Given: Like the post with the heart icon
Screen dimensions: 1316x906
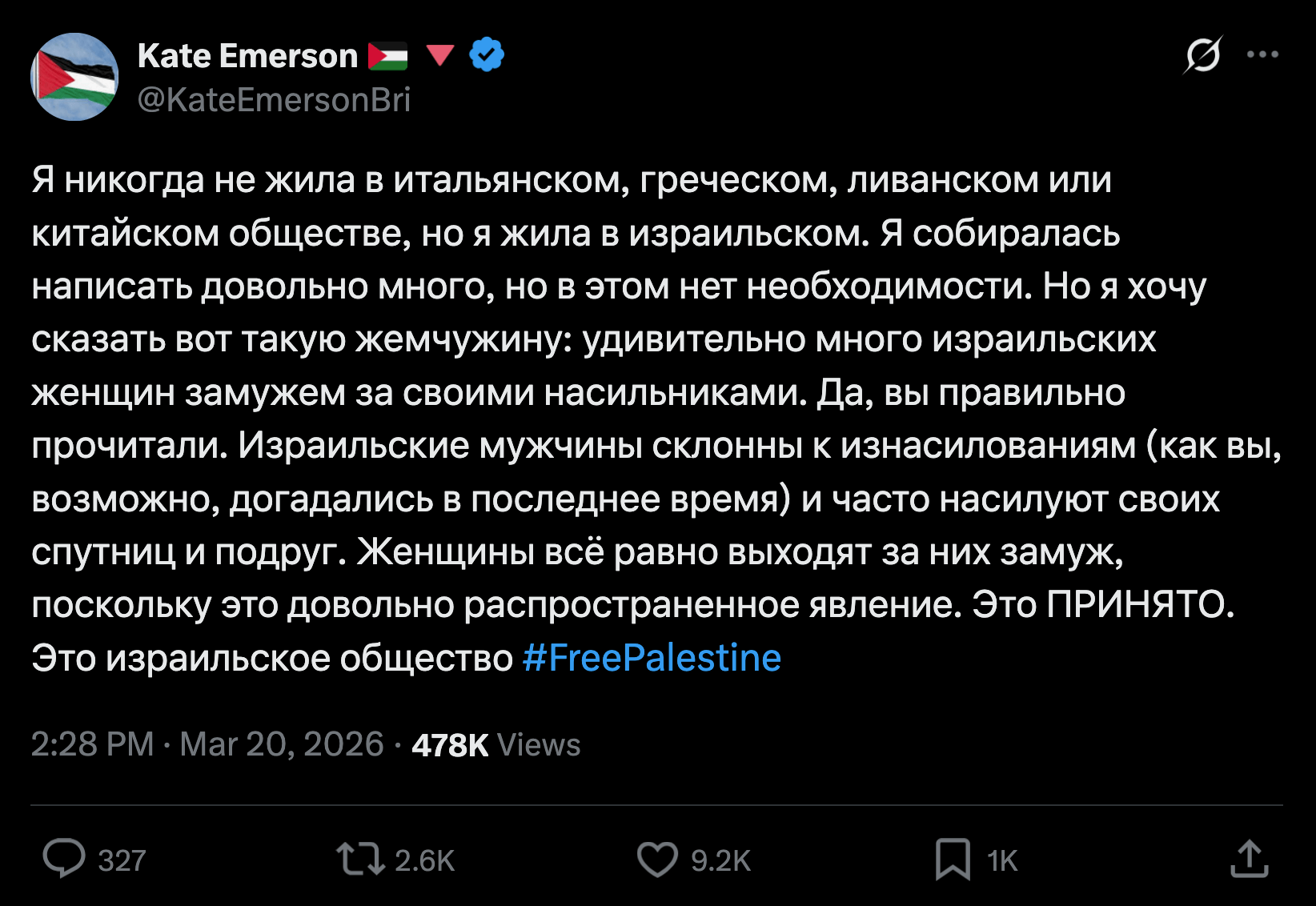Looking at the screenshot, I should pyautogui.click(x=657, y=860).
